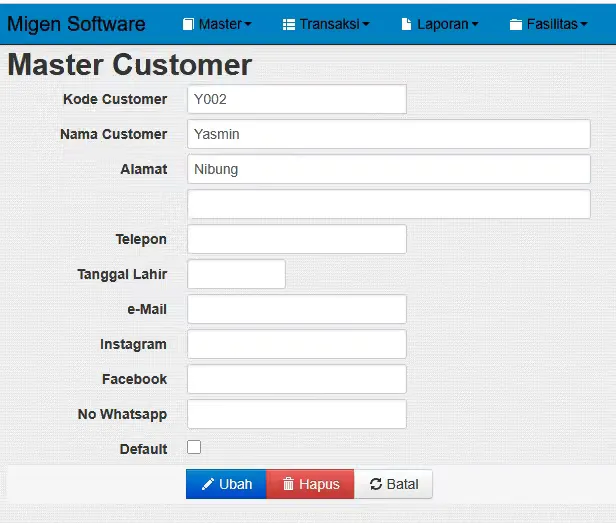Click the Instagram input field

click(297, 344)
